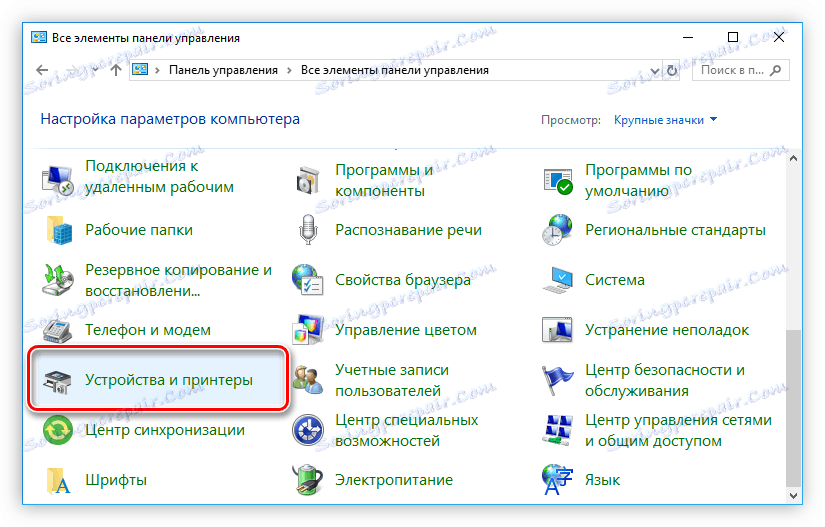Image resolution: width=825 pixels, height=527 pixels.
Task: Click the Back arrow in the navigation bar
Action: point(42,70)
